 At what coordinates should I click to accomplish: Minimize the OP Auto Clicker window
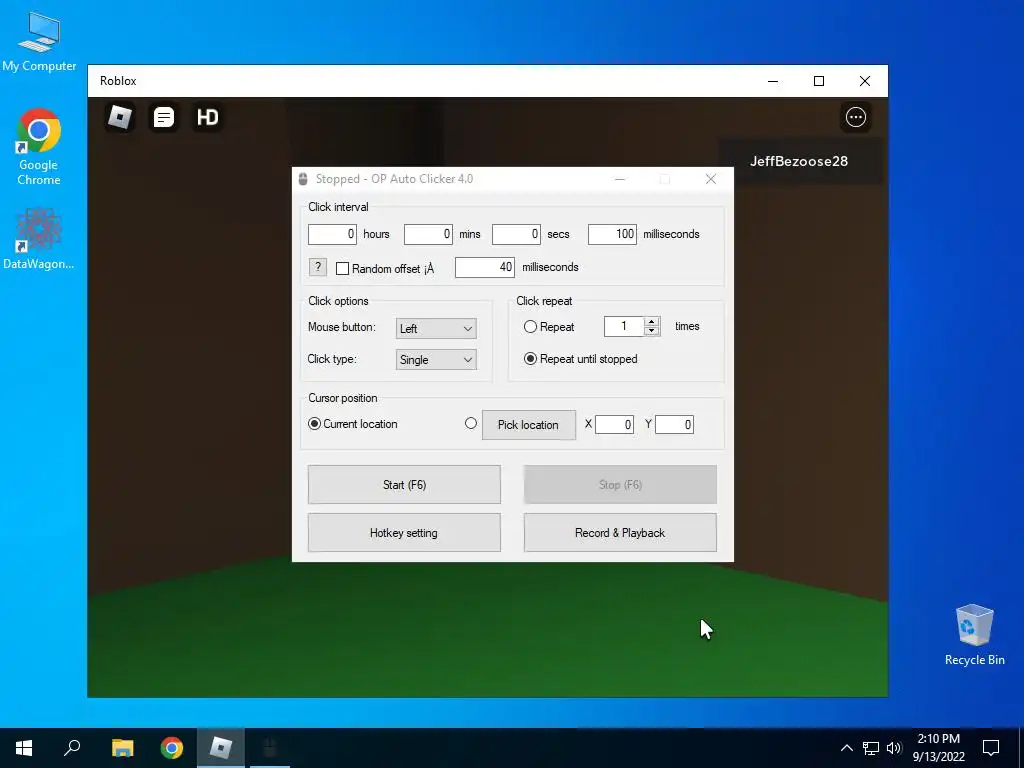620,179
